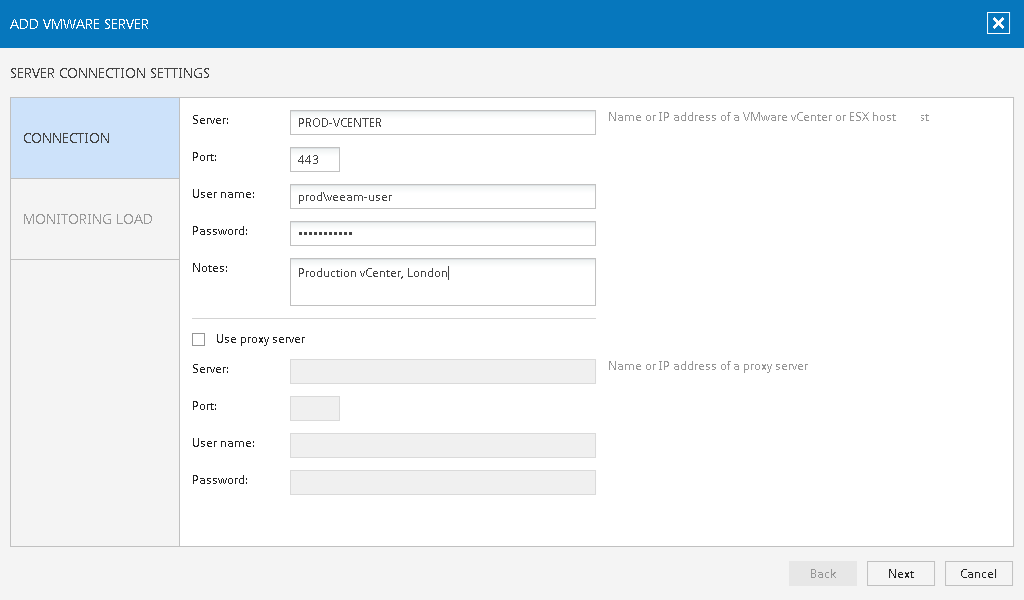The image size is (1024, 600).
Task: Click the proxy Server input field
Action: point(442,371)
